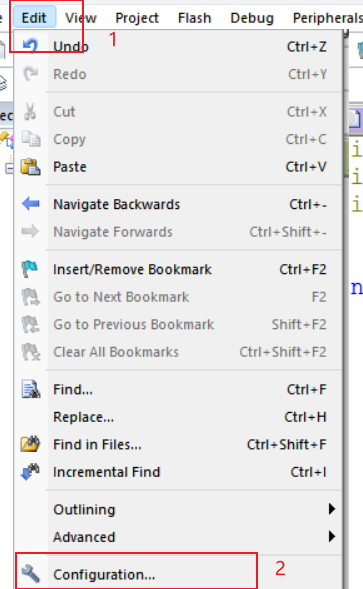
Task: Open the Flash menu
Action: click(195, 18)
